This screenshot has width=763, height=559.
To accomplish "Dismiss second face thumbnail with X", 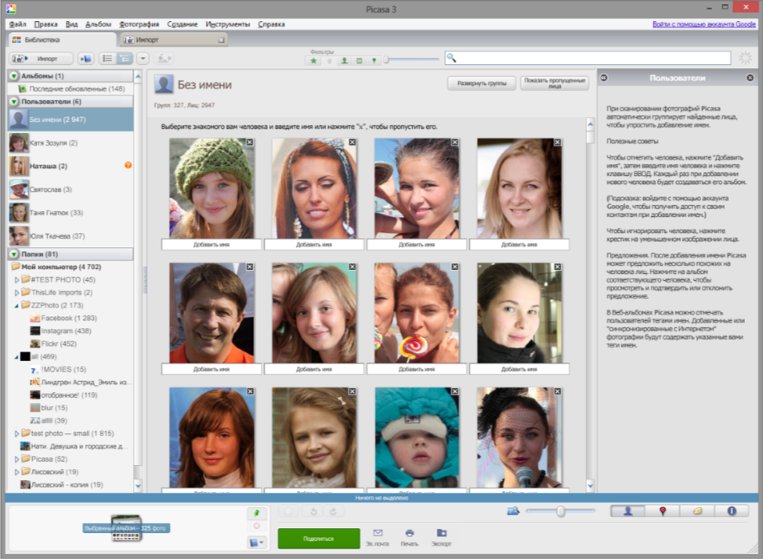I will click(352, 142).
